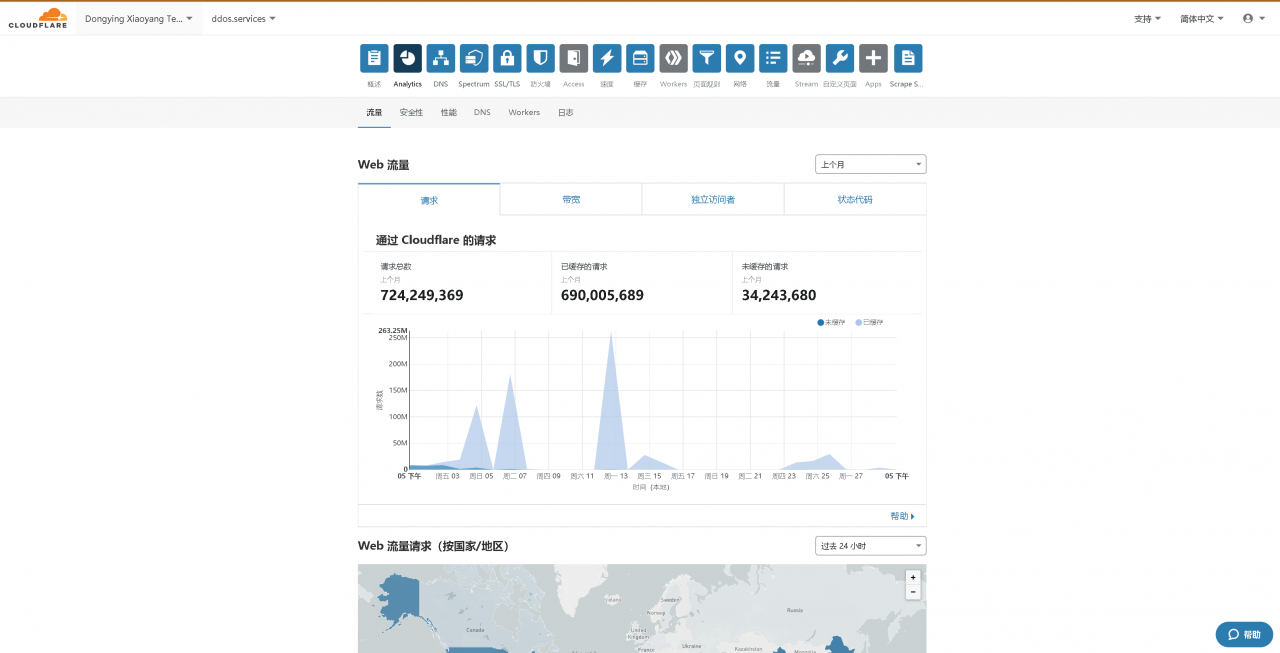Open the 上个月 time range dropdown

(x=871, y=164)
